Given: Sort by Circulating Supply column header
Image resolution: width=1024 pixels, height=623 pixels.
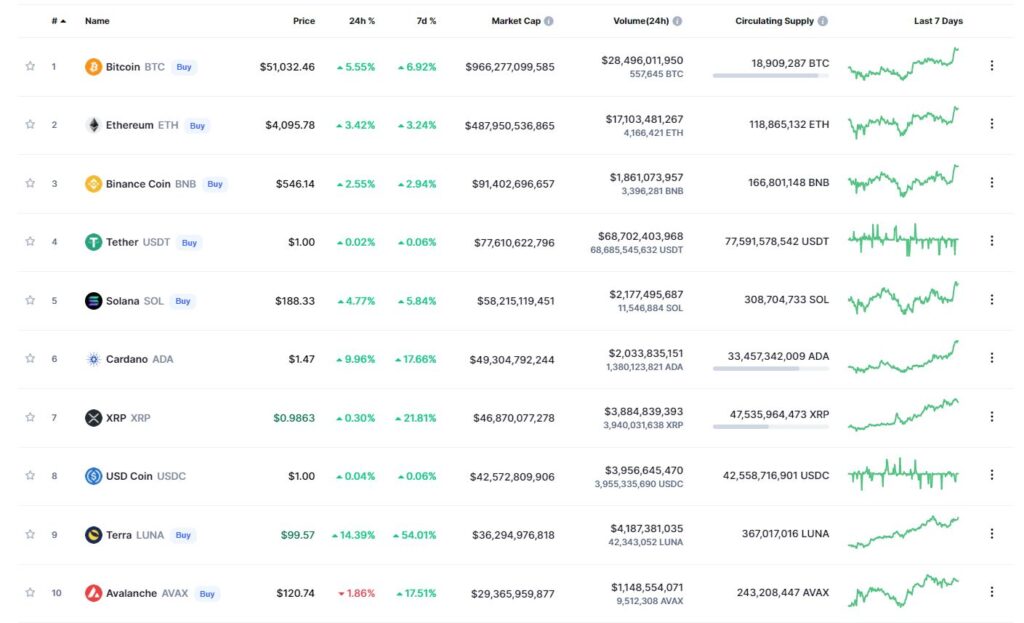Looking at the screenshot, I should pos(775,21).
